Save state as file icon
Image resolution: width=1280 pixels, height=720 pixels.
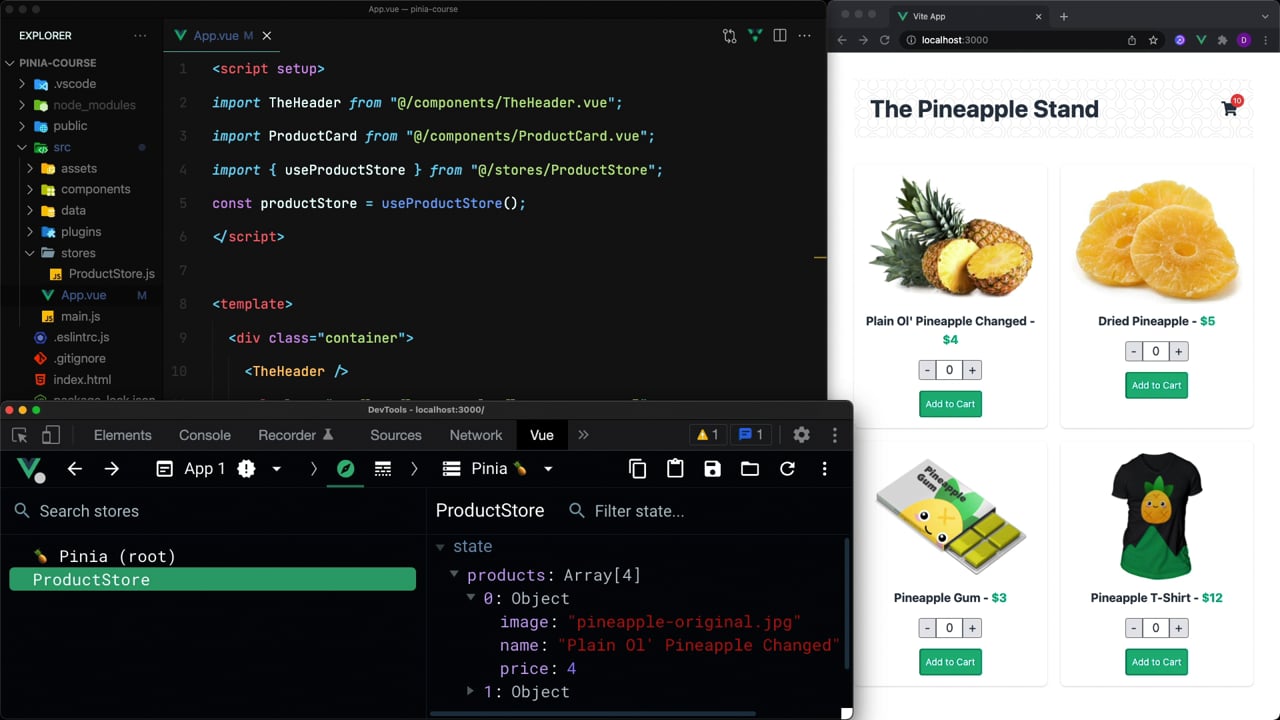pyautogui.click(x=712, y=469)
